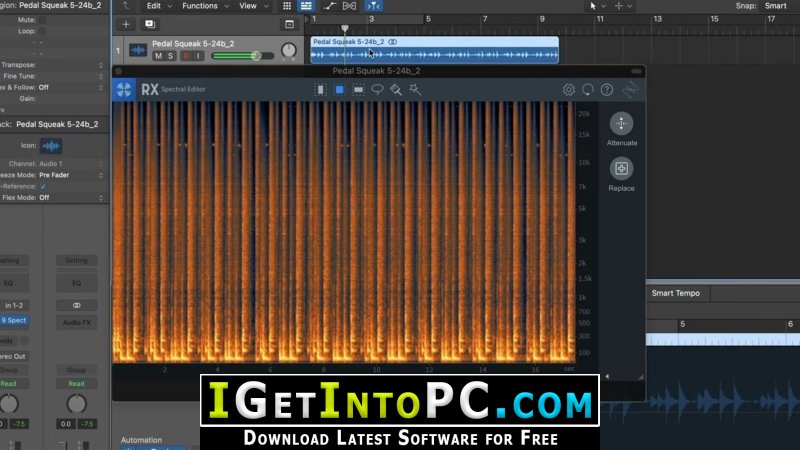This screenshot has height=450, width=800.
Task: Click the Stereo Out output button
Action: point(13,356)
